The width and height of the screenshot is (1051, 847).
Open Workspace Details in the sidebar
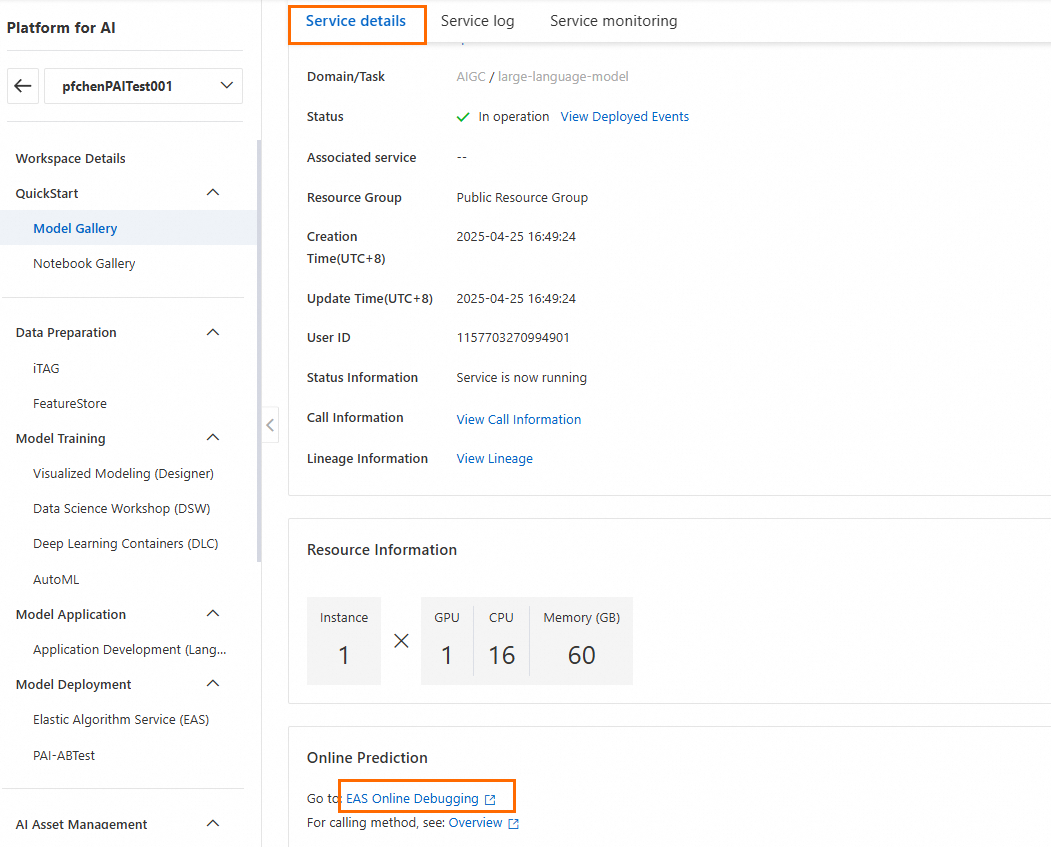pyautogui.click(x=70, y=159)
